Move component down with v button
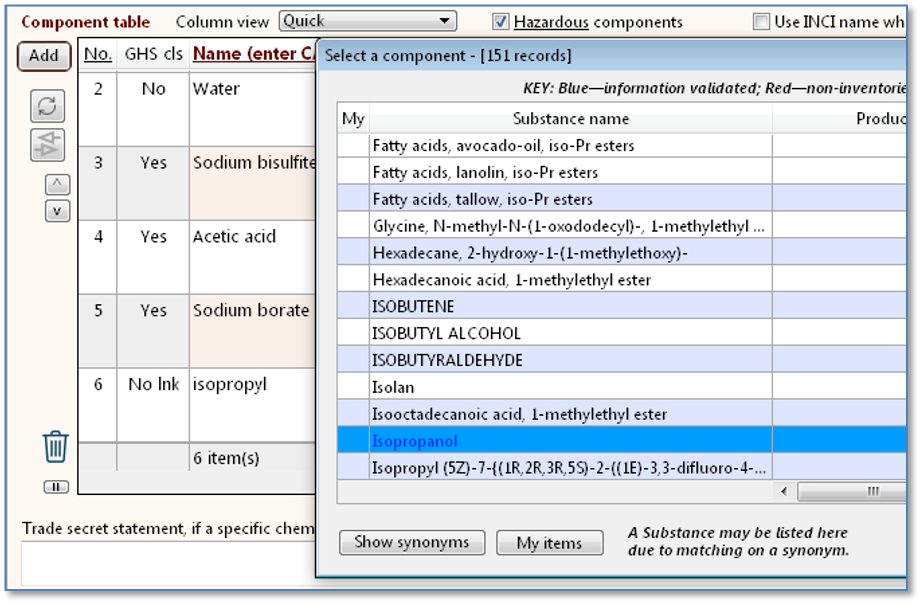 [57, 211]
